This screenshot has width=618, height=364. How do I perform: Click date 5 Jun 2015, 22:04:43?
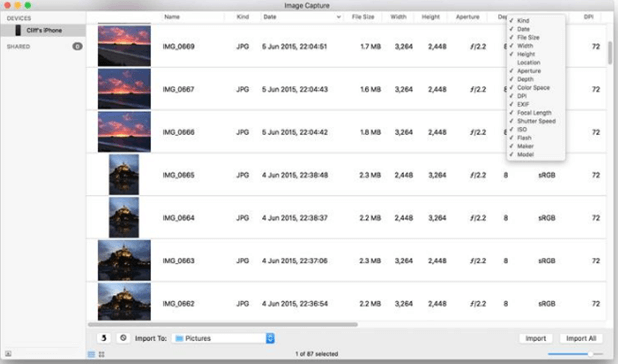295,89
